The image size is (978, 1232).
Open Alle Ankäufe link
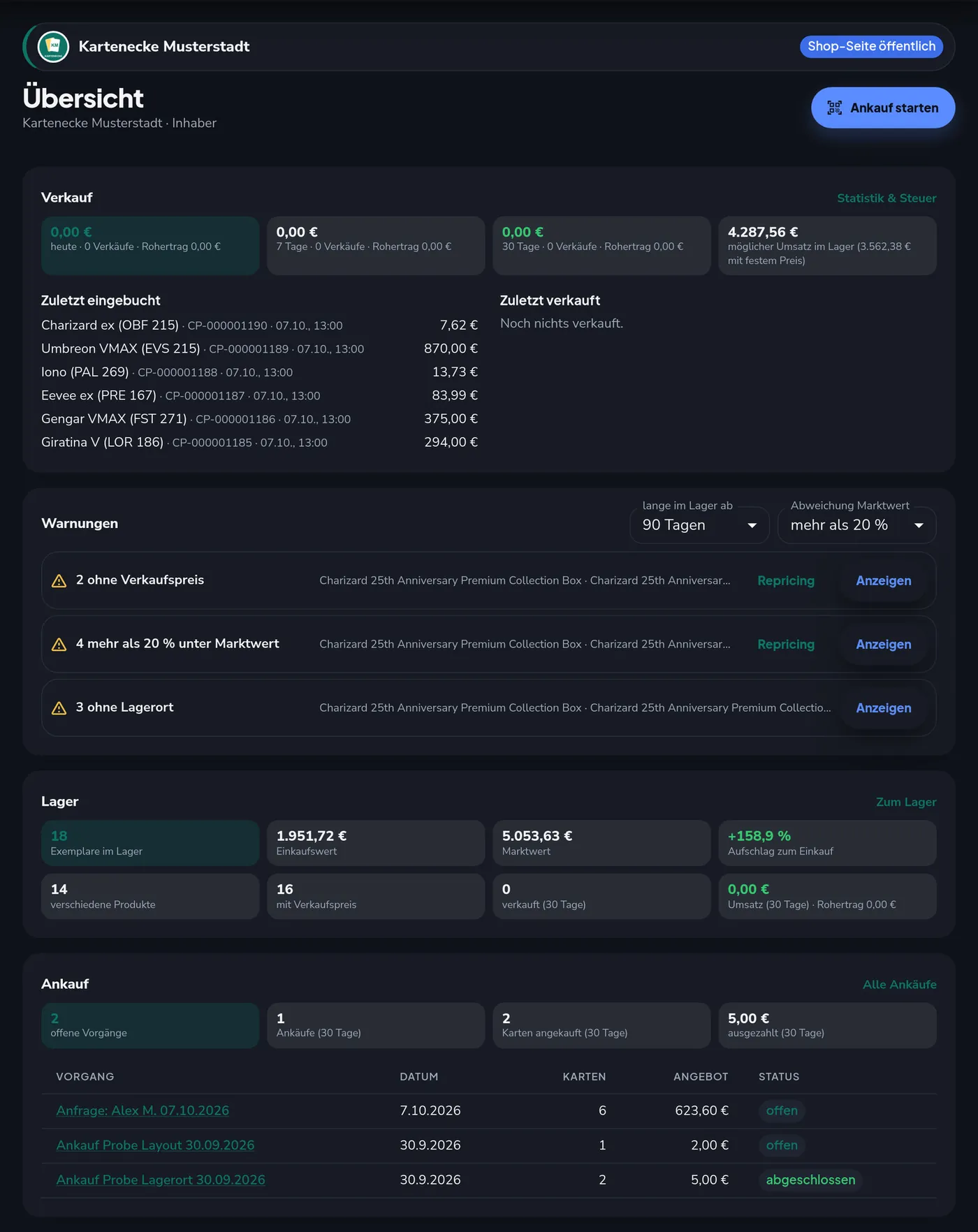coord(899,985)
